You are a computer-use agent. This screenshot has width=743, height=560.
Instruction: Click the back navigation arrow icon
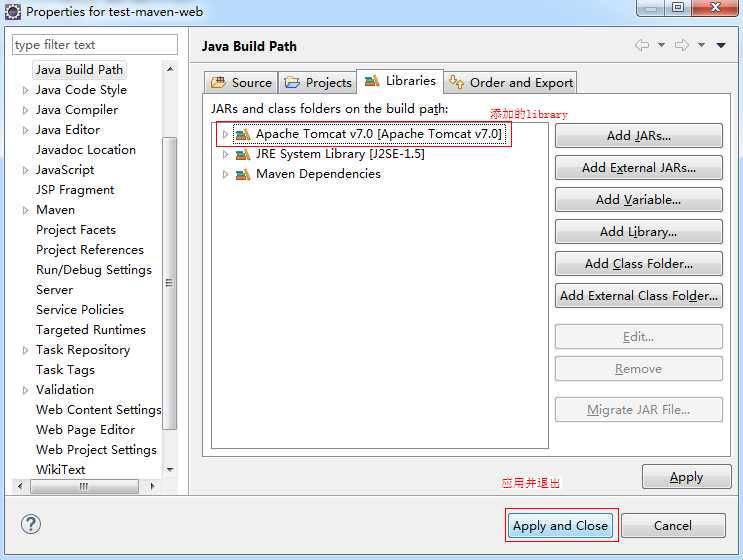tap(642, 45)
